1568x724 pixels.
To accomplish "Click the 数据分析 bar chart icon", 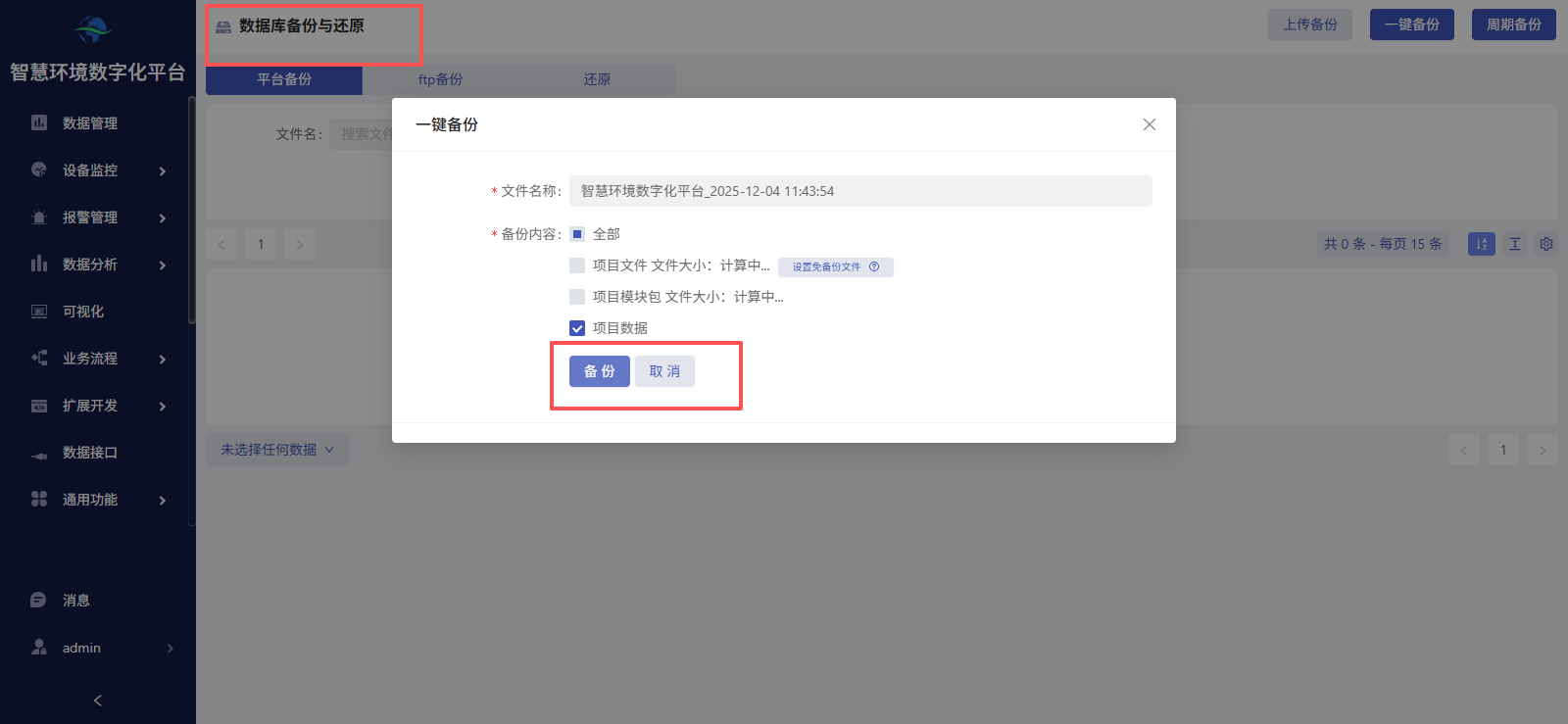I will pyautogui.click(x=39, y=264).
